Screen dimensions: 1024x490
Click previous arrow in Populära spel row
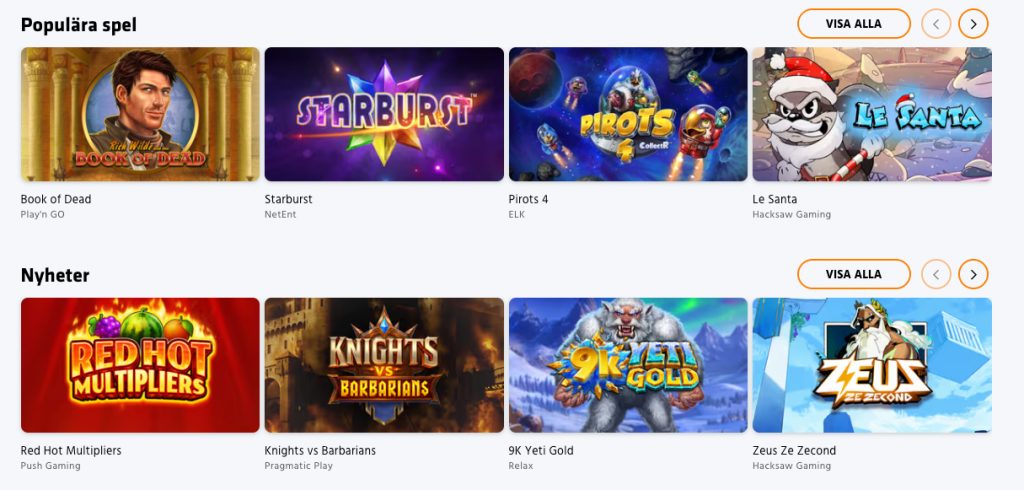point(936,23)
